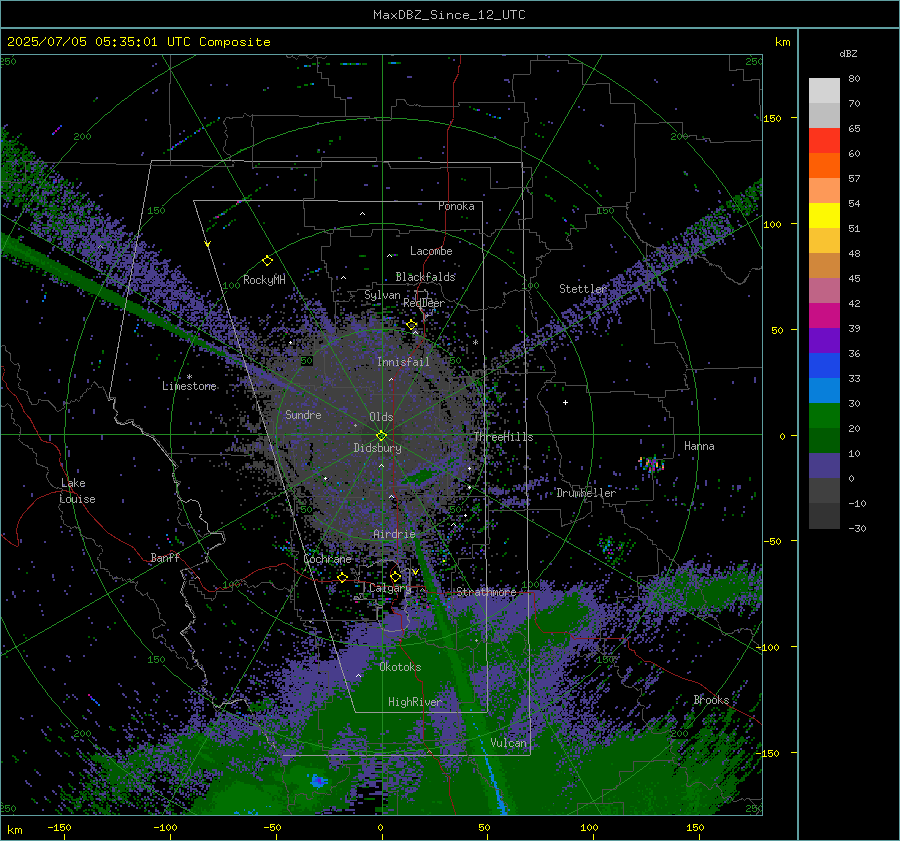The height and width of the screenshot is (841, 900).
Task: Click the lightest gray 80-70 dBZ swatch
Action: pyautogui.click(x=824, y=91)
